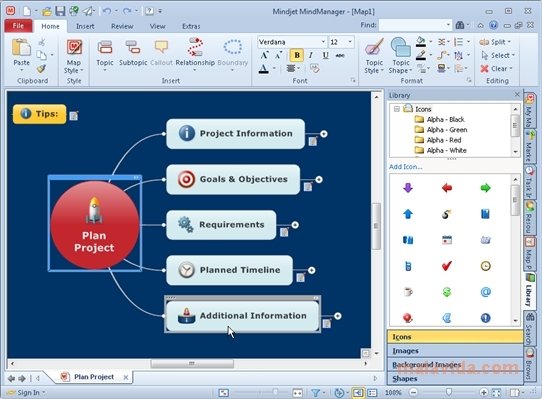
Task: Open the Verdana font name dropdown
Action: click(323, 42)
